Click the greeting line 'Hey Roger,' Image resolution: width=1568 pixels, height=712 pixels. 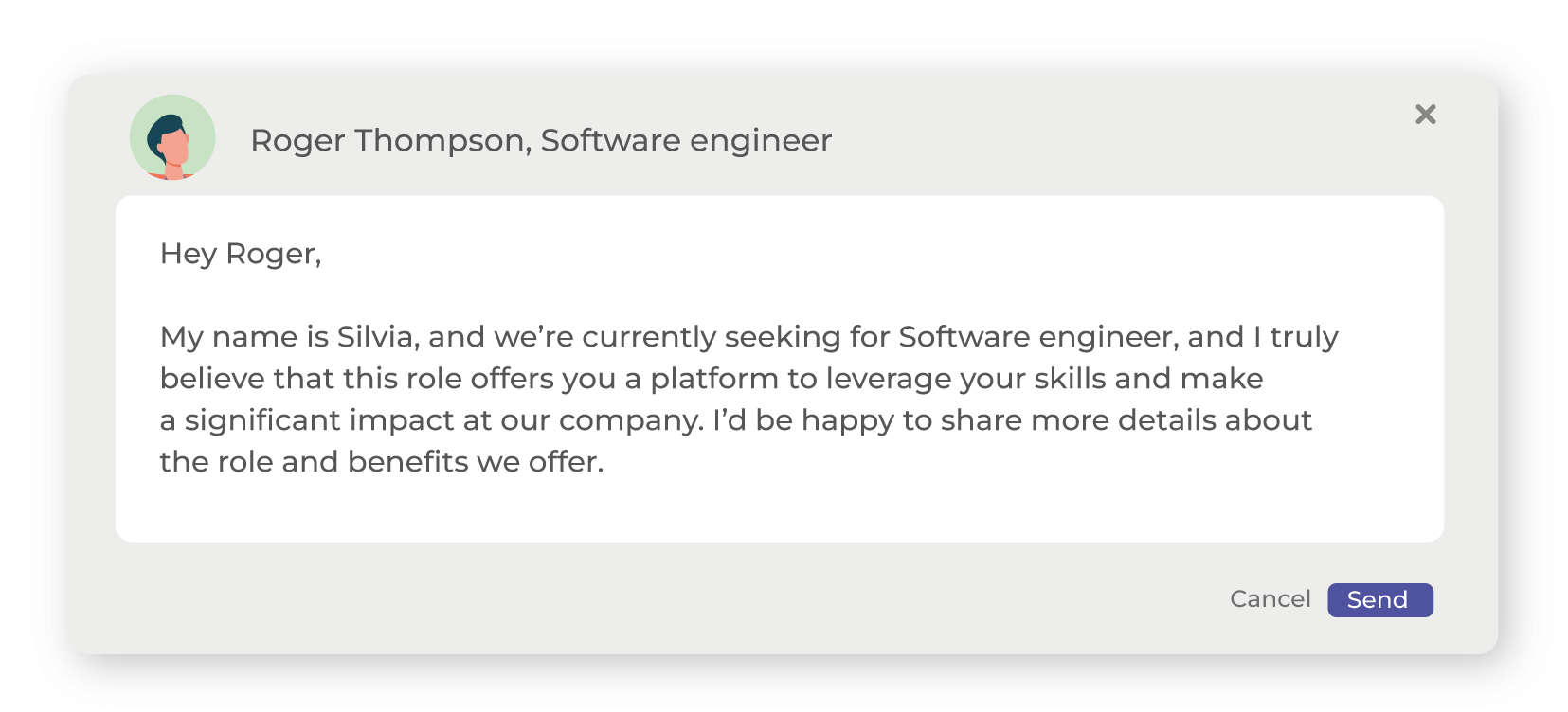[x=242, y=253]
